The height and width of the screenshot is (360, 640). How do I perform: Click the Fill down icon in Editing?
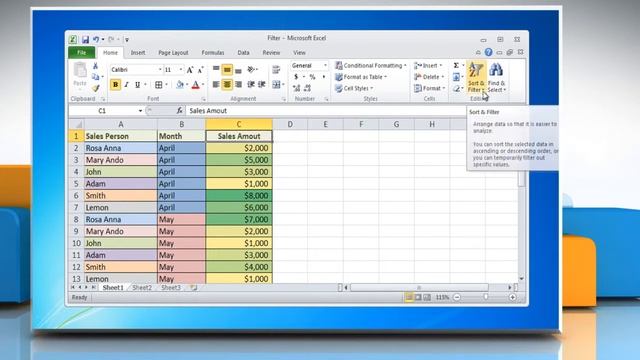(456, 77)
